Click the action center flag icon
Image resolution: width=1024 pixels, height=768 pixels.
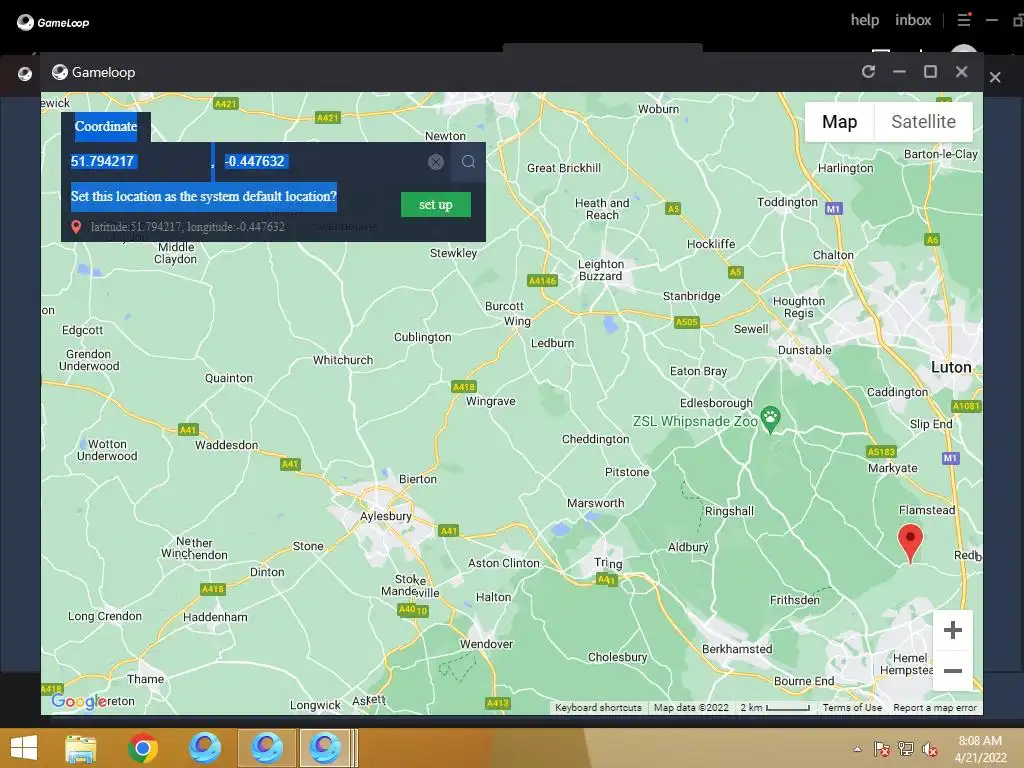882,749
